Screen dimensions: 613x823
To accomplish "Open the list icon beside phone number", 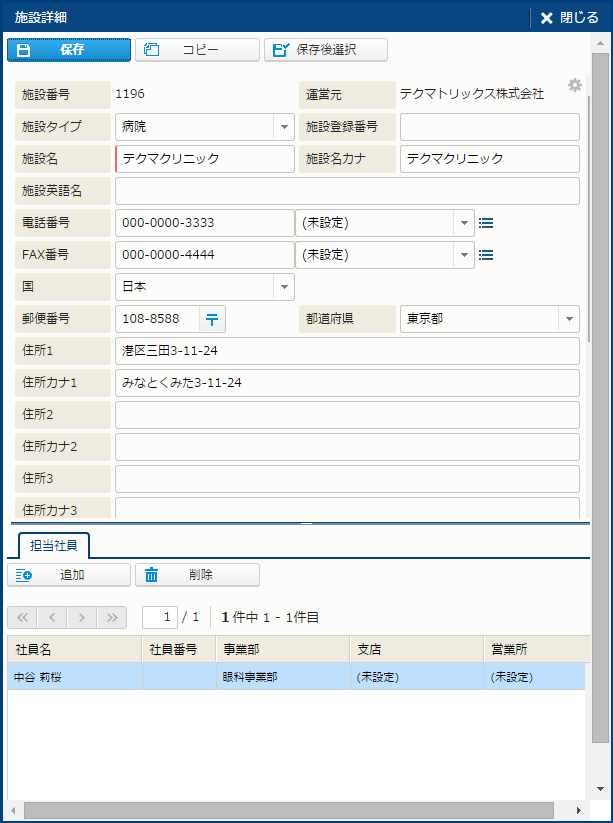I will click(486, 223).
